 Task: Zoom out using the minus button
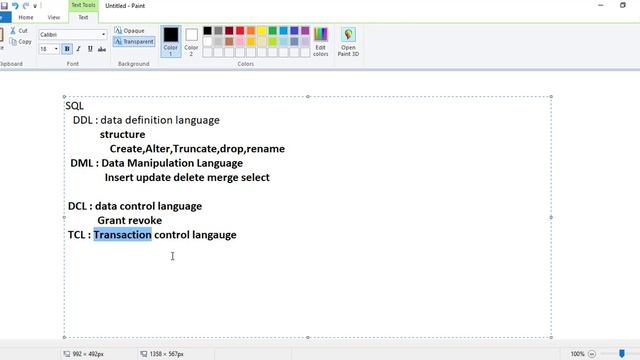tap(592, 354)
